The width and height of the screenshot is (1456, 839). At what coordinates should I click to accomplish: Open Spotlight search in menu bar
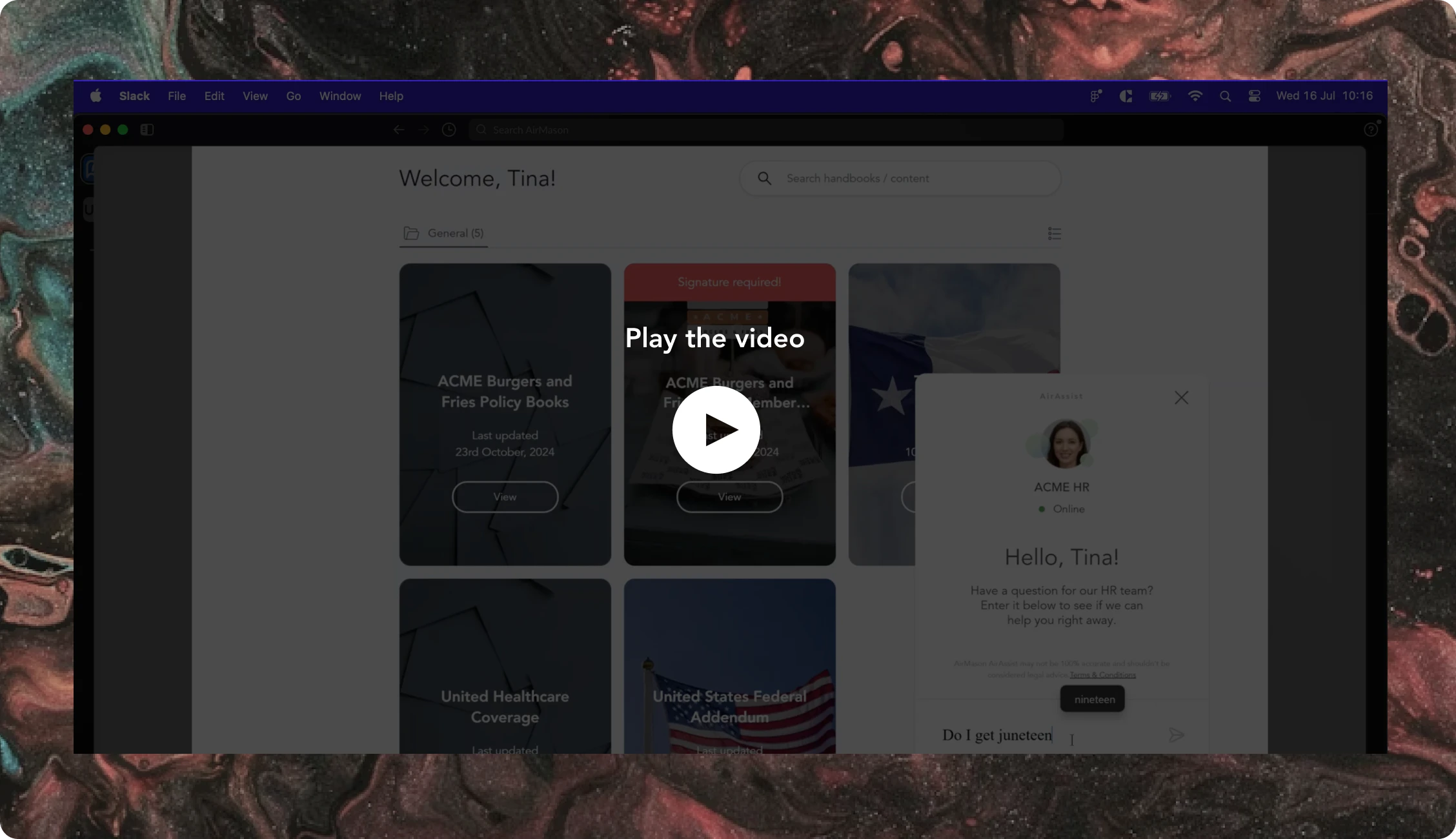click(1225, 96)
